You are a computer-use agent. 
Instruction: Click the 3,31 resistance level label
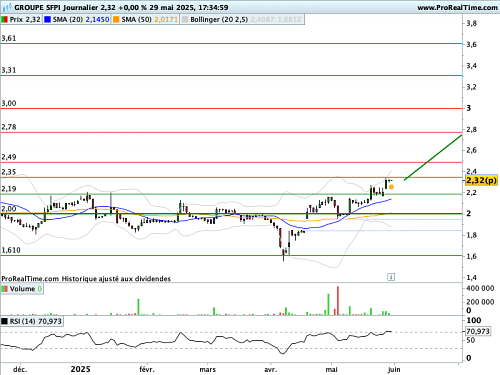[9, 70]
